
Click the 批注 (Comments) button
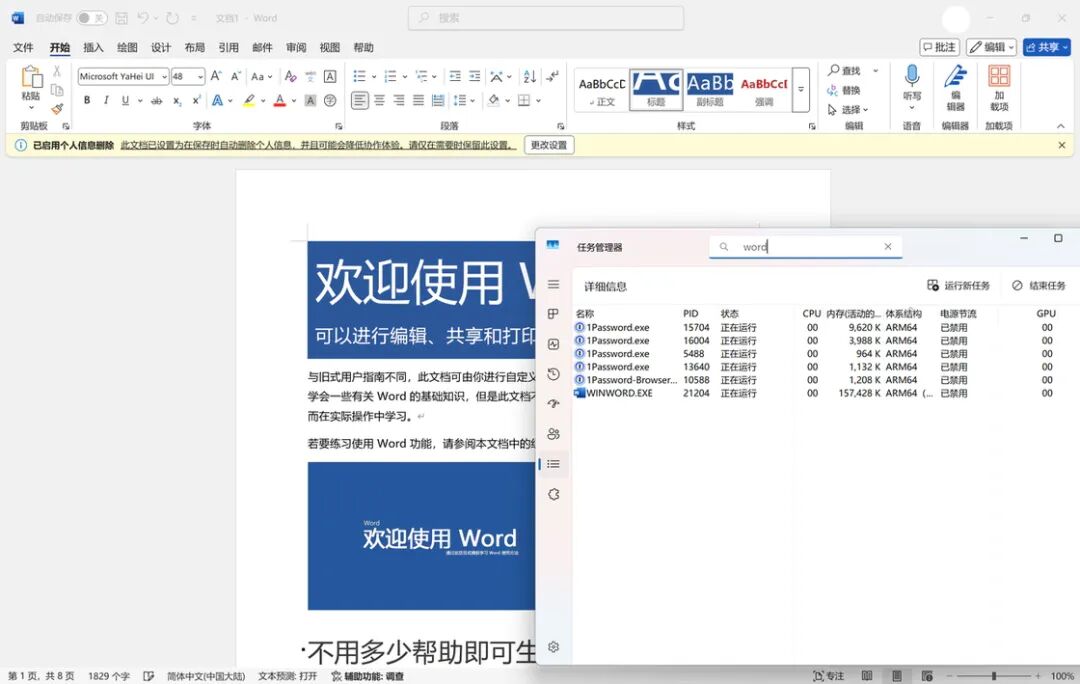pos(939,47)
